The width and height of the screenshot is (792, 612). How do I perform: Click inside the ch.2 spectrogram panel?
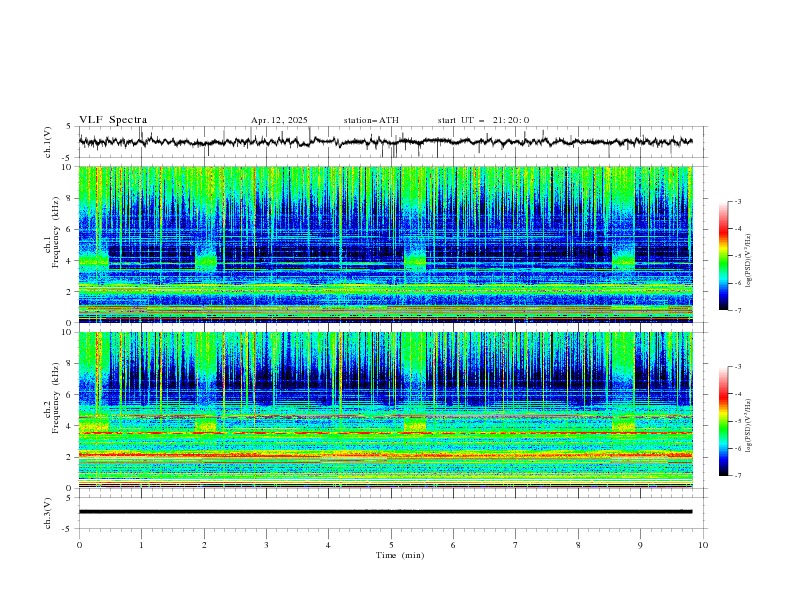(385, 410)
